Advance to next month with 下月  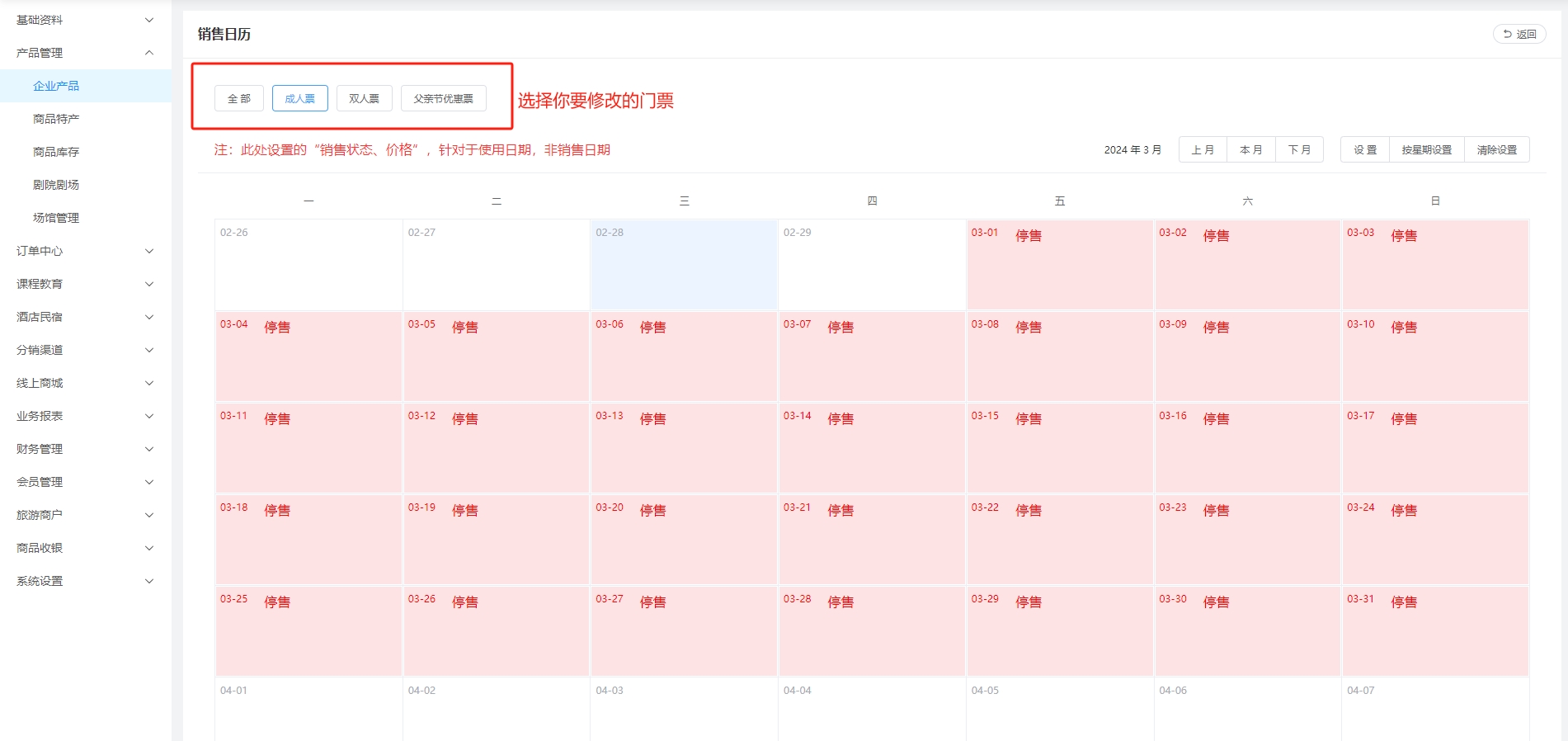pyautogui.click(x=1299, y=149)
